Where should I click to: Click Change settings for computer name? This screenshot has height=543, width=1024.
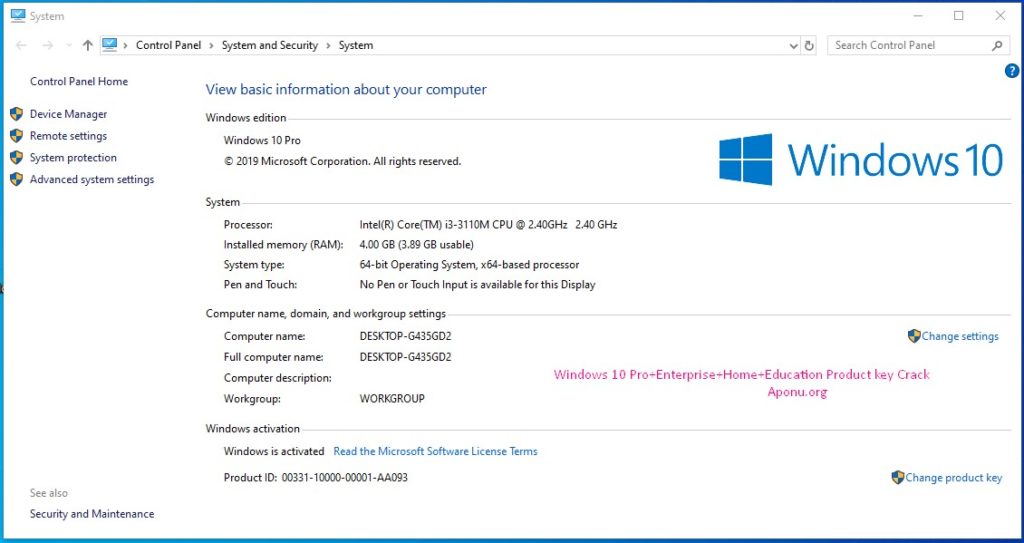[960, 337]
